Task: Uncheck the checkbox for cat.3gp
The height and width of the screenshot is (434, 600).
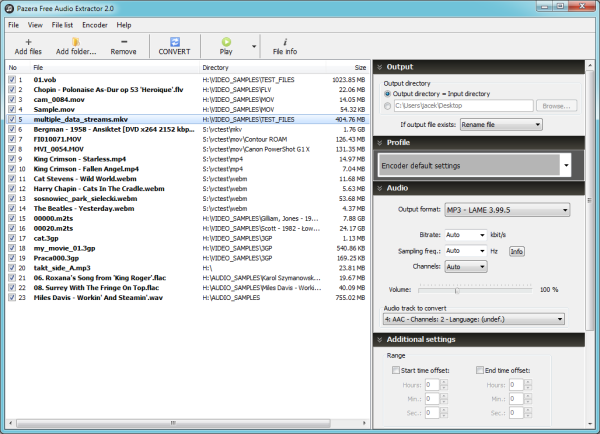Action: point(12,238)
